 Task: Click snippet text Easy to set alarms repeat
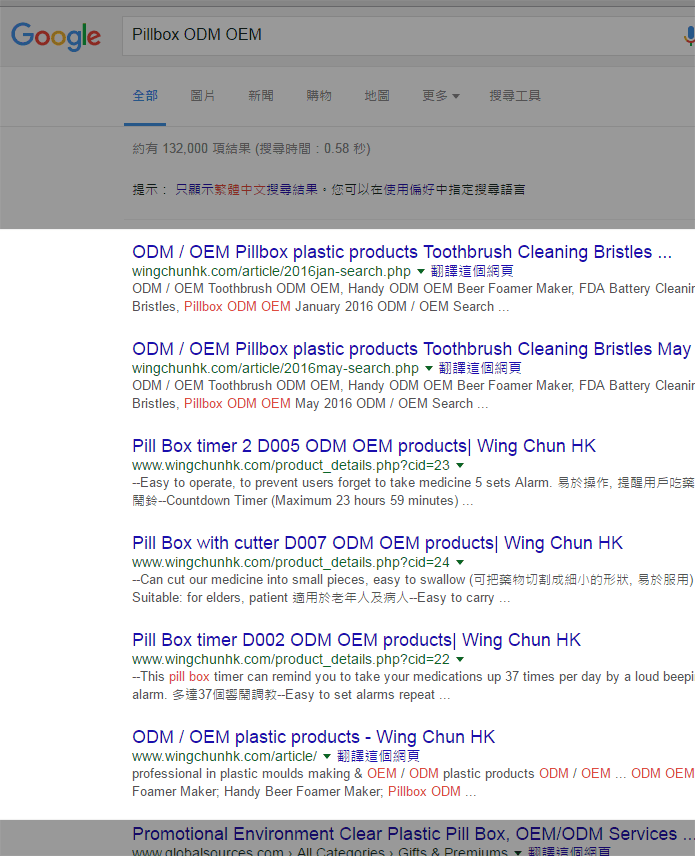point(360,695)
